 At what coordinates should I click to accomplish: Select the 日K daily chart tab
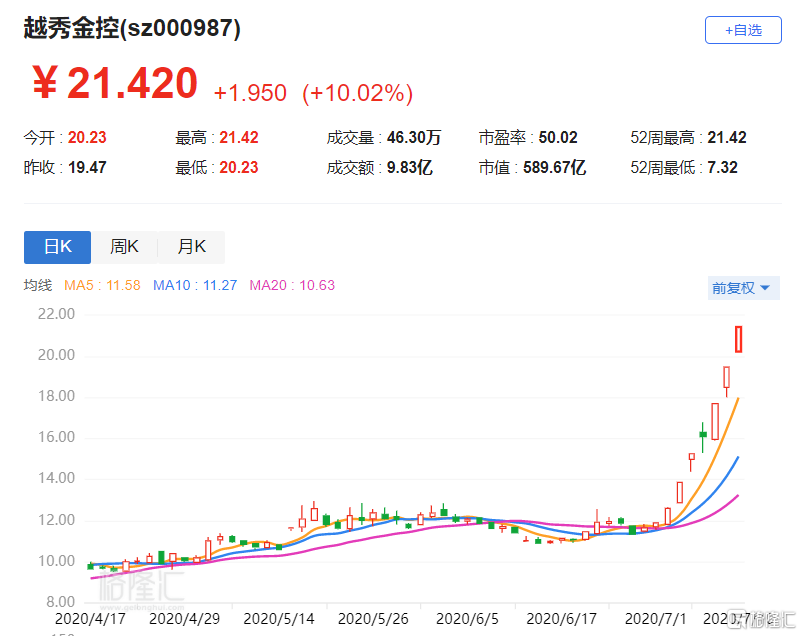pos(57,247)
